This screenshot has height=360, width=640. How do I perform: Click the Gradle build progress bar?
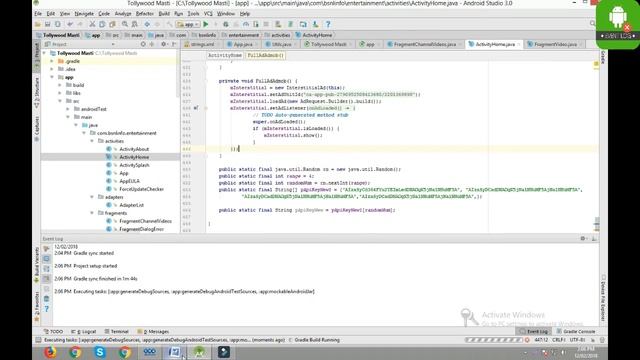493,340
